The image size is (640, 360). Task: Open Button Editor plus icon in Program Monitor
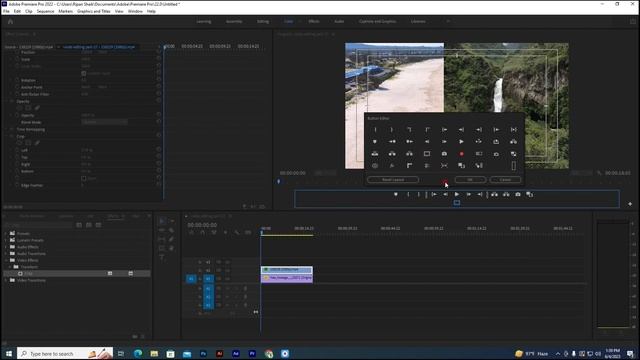(x=630, y=204)
